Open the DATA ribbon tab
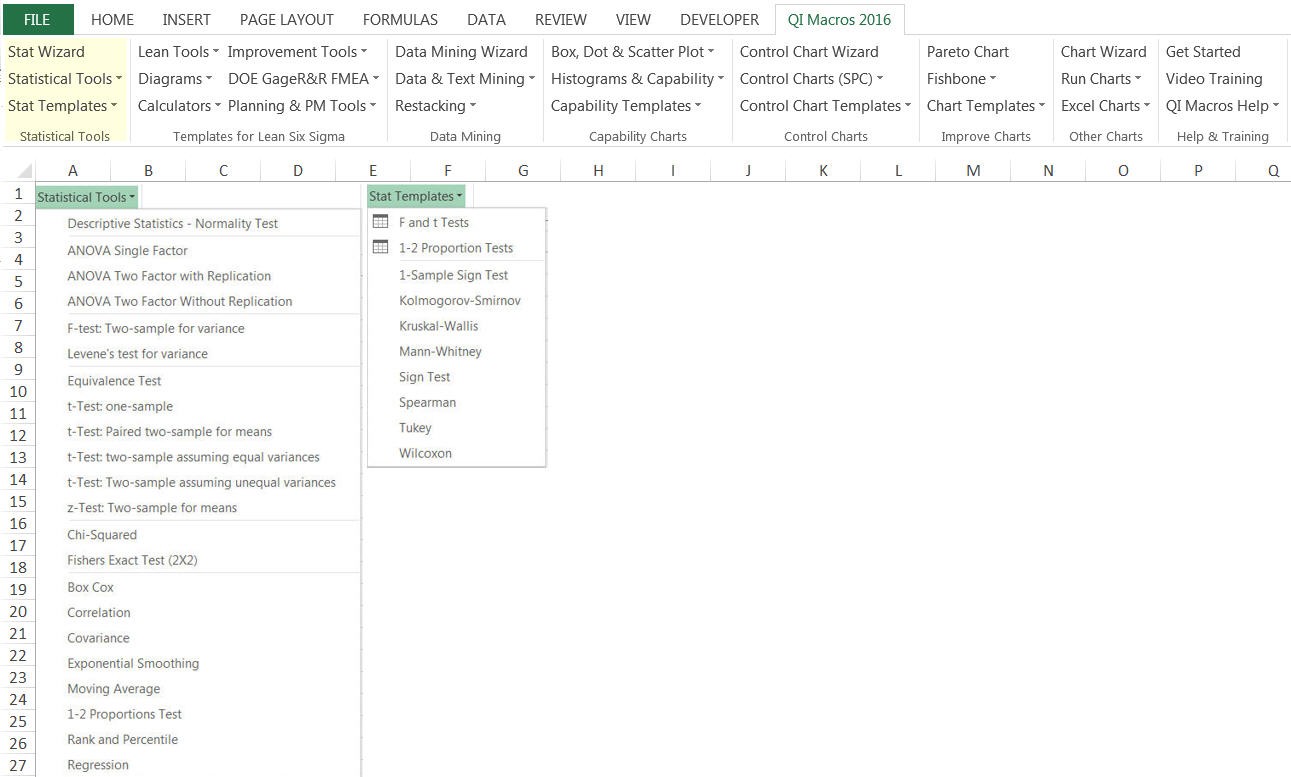The width and height of the screenshot is (1291, 777). tap(486, 19)
